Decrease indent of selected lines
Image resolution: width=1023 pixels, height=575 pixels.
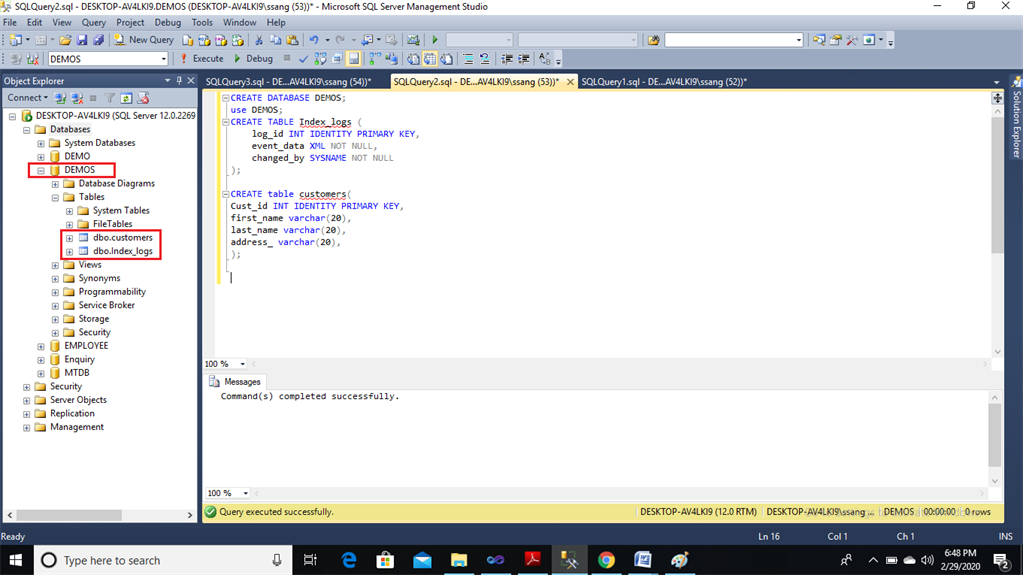click(506, 59)
